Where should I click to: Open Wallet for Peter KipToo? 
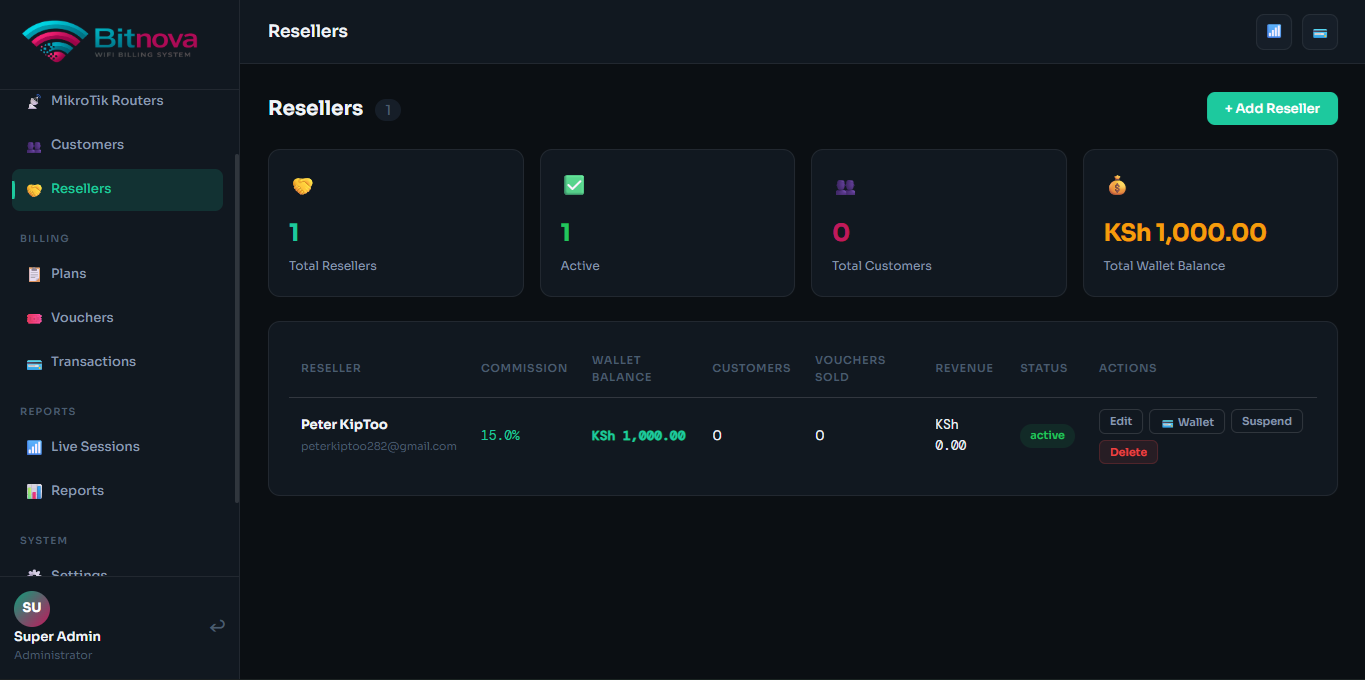[x=1187, y=422]
